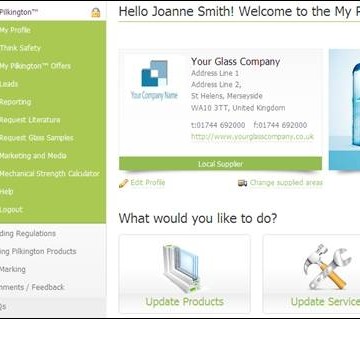Select Think Safety menu item
The height and width of the screenshot is (360, 360).
point(20,48)
